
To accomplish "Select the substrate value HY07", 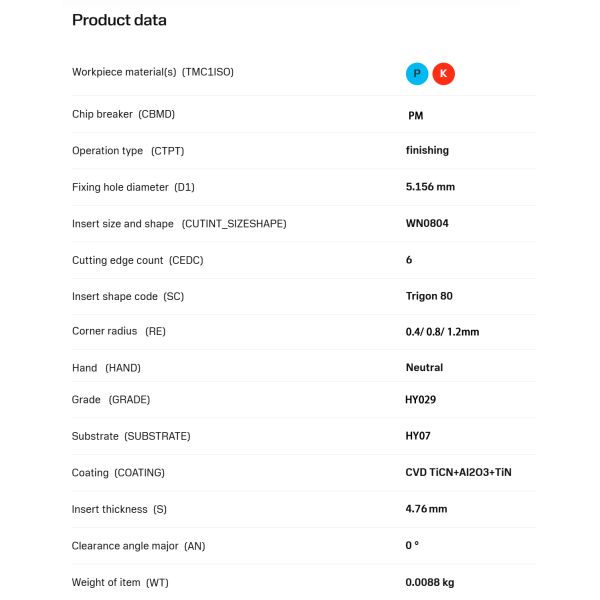I will (x=419, y=436).
